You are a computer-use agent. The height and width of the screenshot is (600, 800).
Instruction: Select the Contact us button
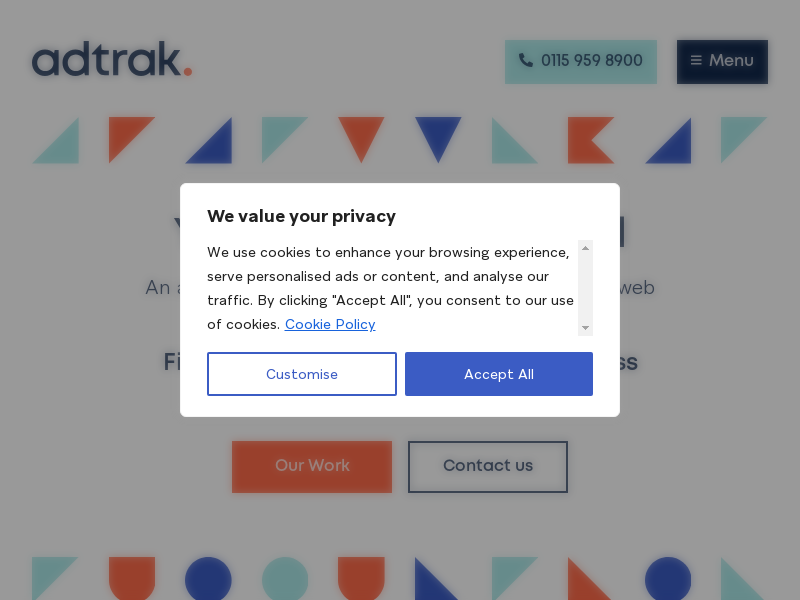click(488, 466)
